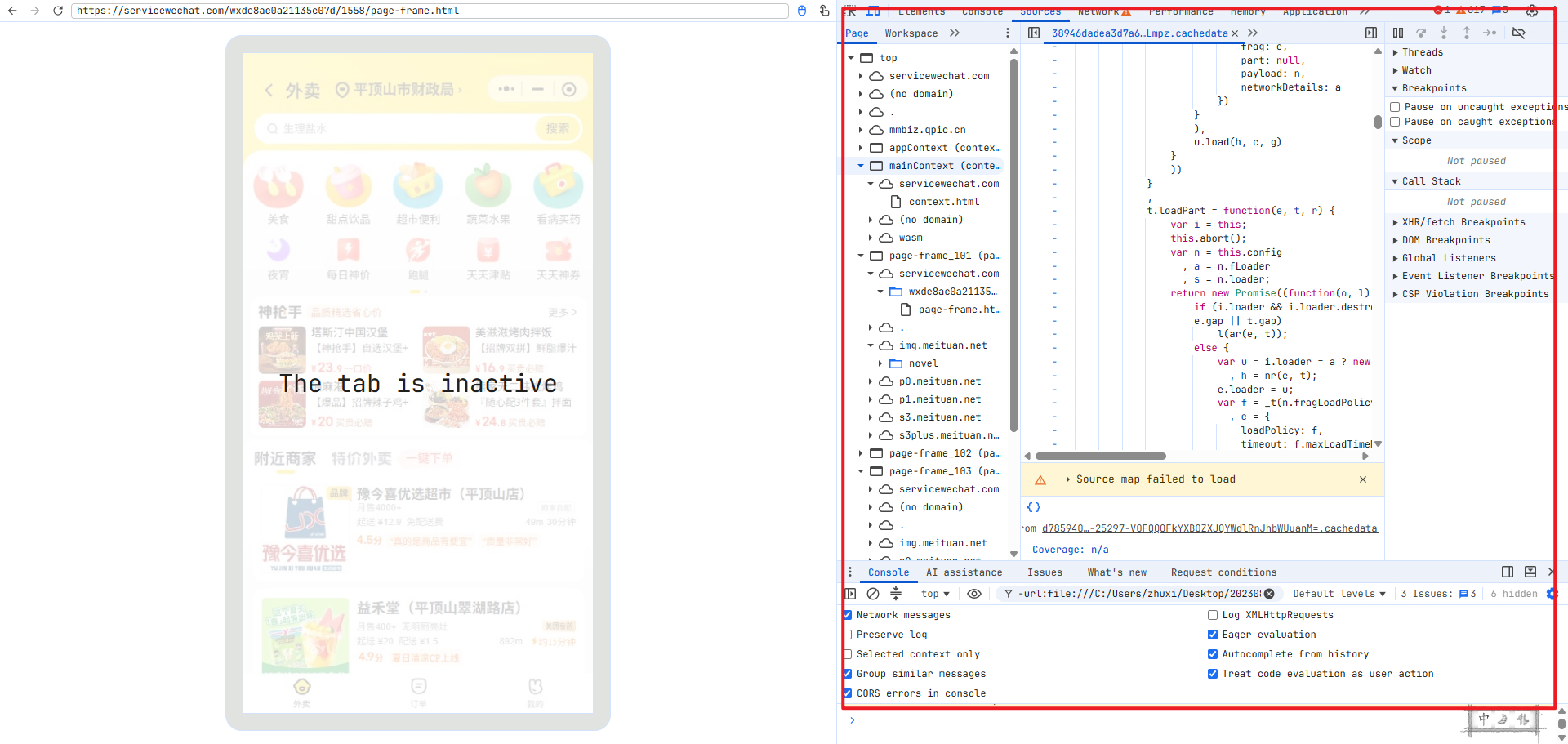
Task: Open the Request conditions drawer tab
Action: point(1223,572)
